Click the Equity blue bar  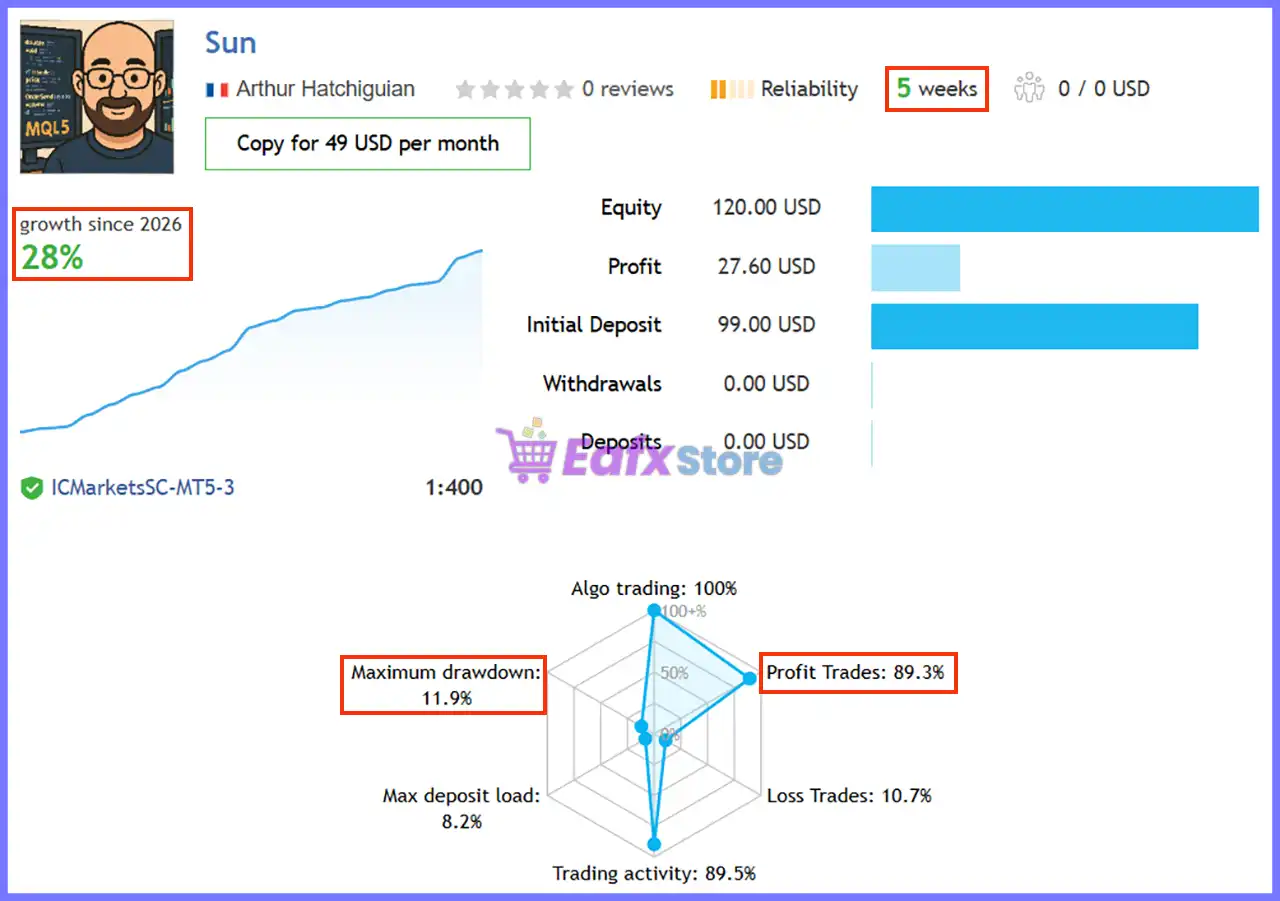click(x=1065, y=208)
